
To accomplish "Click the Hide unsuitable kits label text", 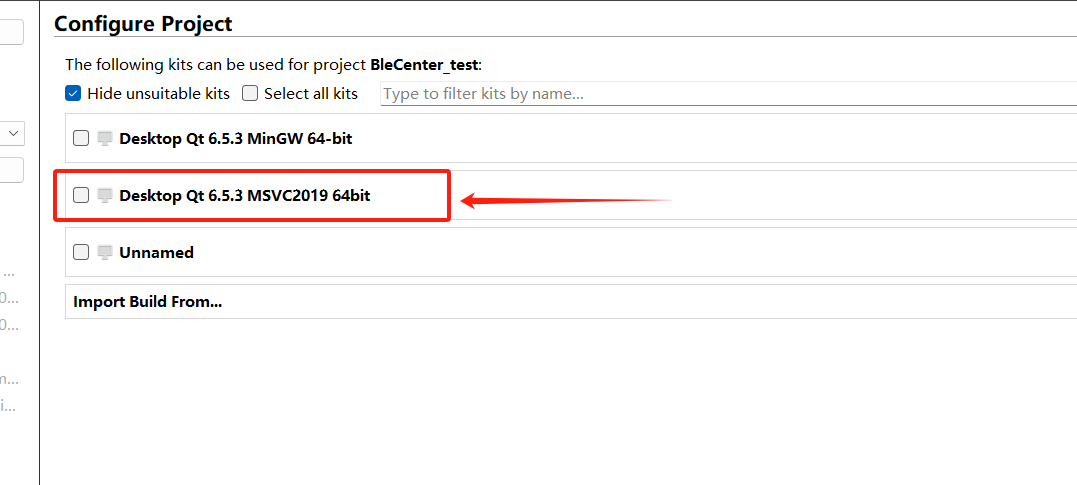I will tap(159, 93).
